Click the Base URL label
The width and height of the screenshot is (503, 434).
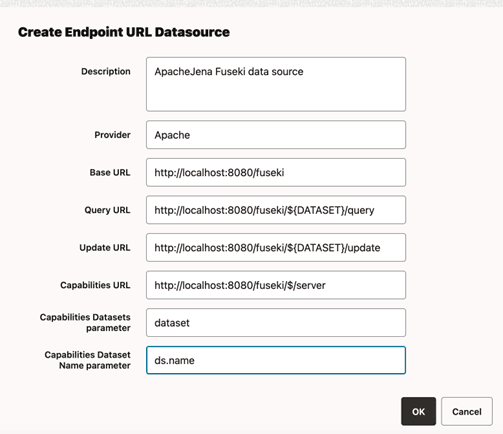[110, 173]
